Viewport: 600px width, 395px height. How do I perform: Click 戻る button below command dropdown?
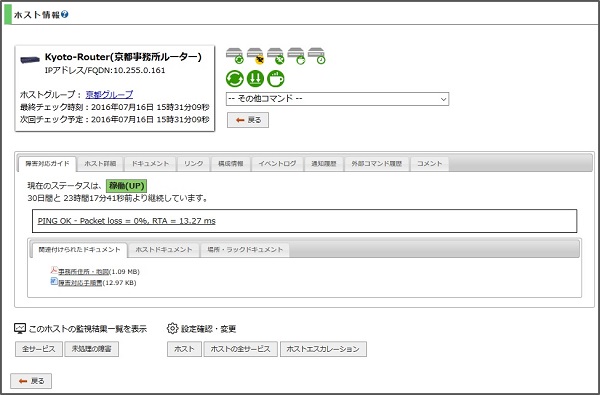[248, 120]
